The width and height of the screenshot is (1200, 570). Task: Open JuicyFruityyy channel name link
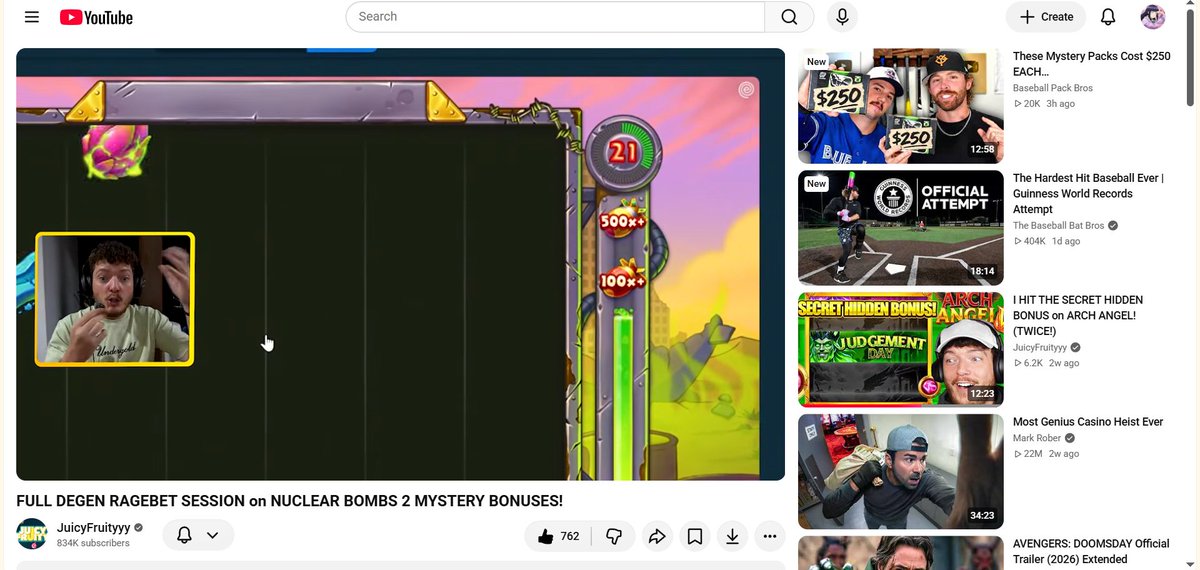click(x=93, y=527)
